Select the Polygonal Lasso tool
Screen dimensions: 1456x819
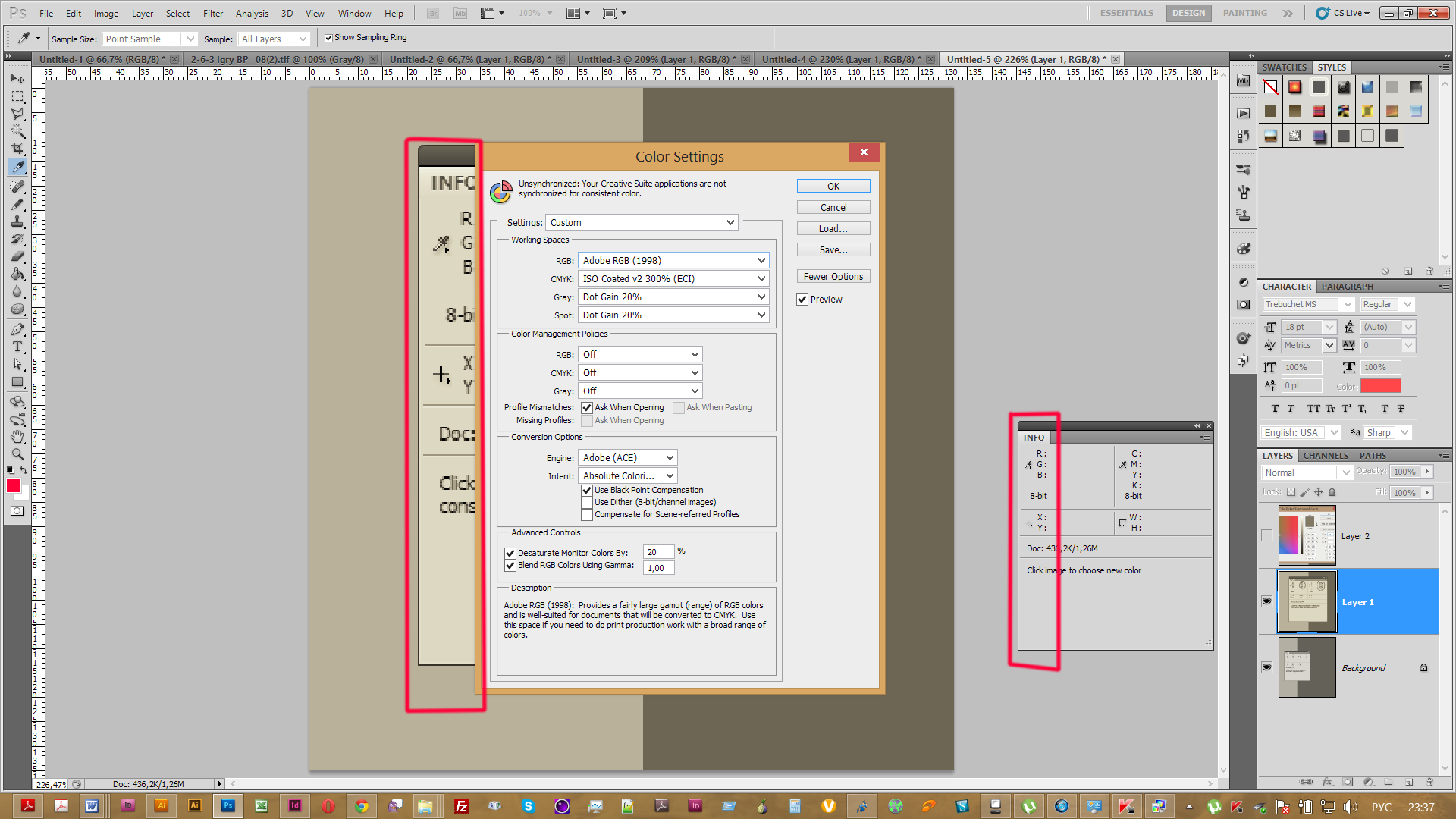tap(17, 114)
